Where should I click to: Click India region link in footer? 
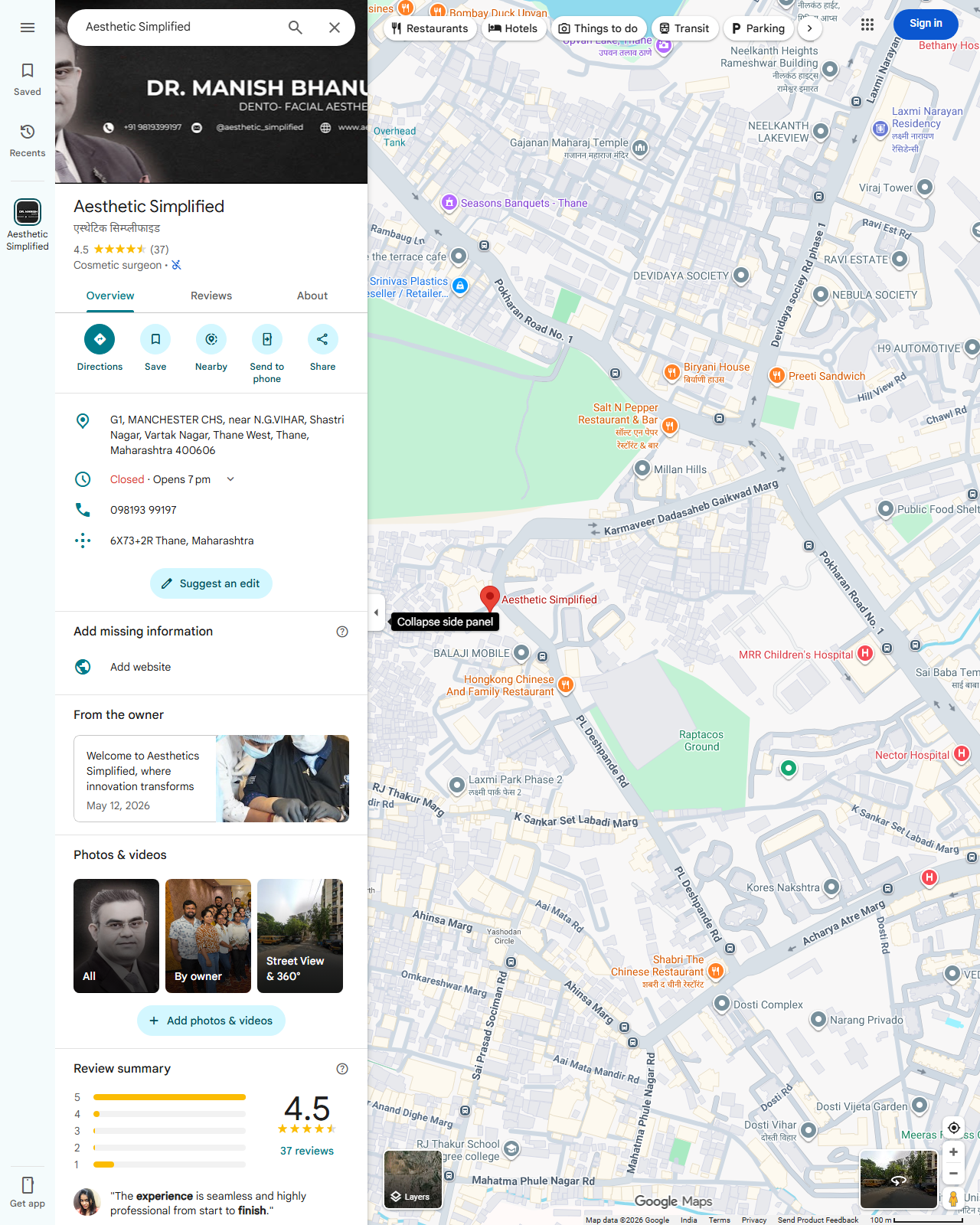689,1220
